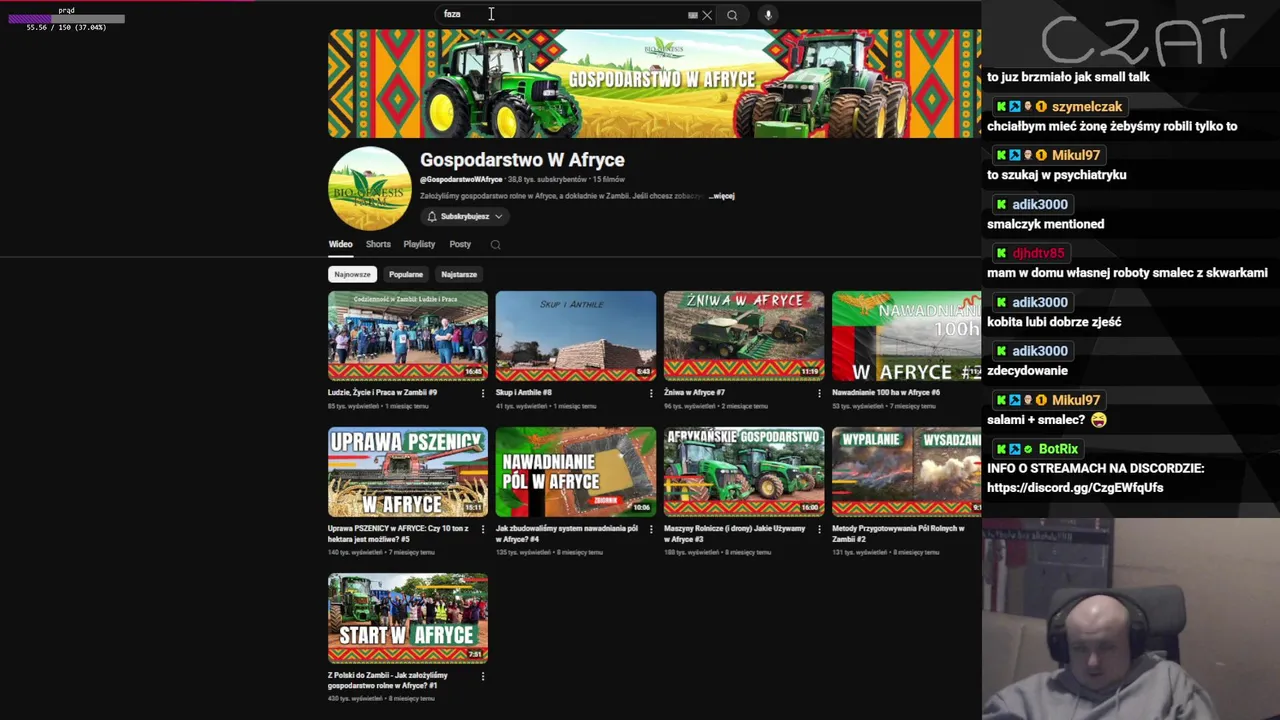Open three-dot menu for 'Skup i Anthile #8'

click(651, 394)
